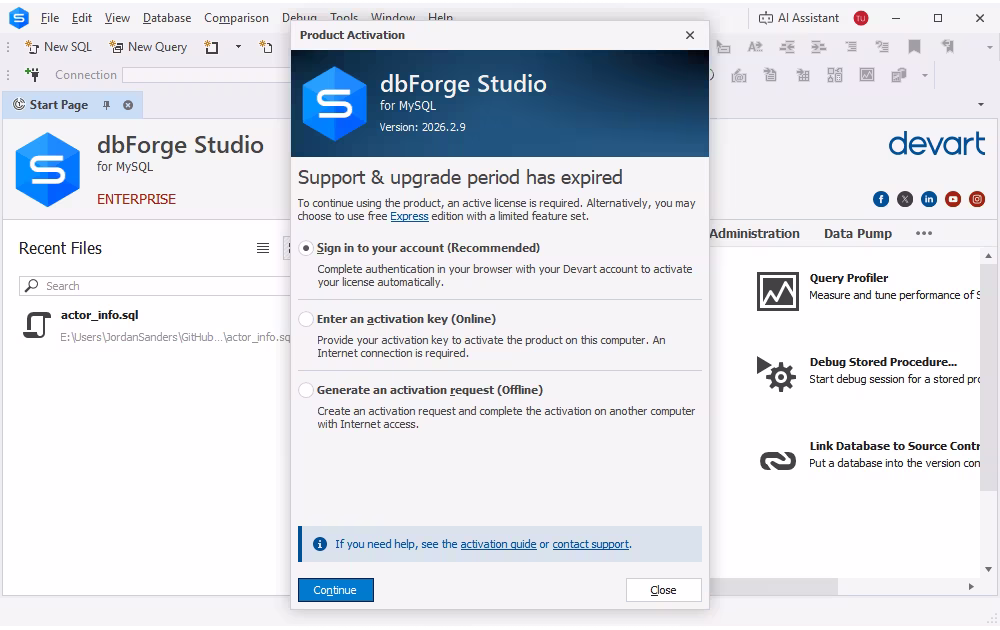Click the import data table toolbar icon

(803, 75)
